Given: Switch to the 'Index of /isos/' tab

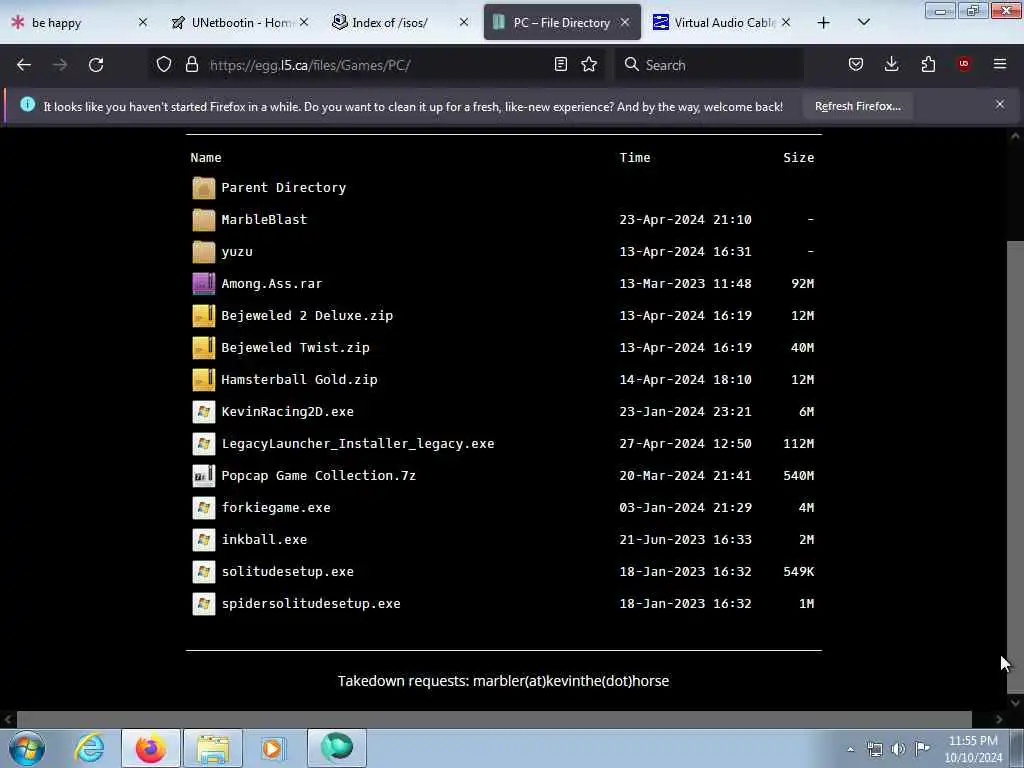Looking at the screenshot, I should [398, 23].
